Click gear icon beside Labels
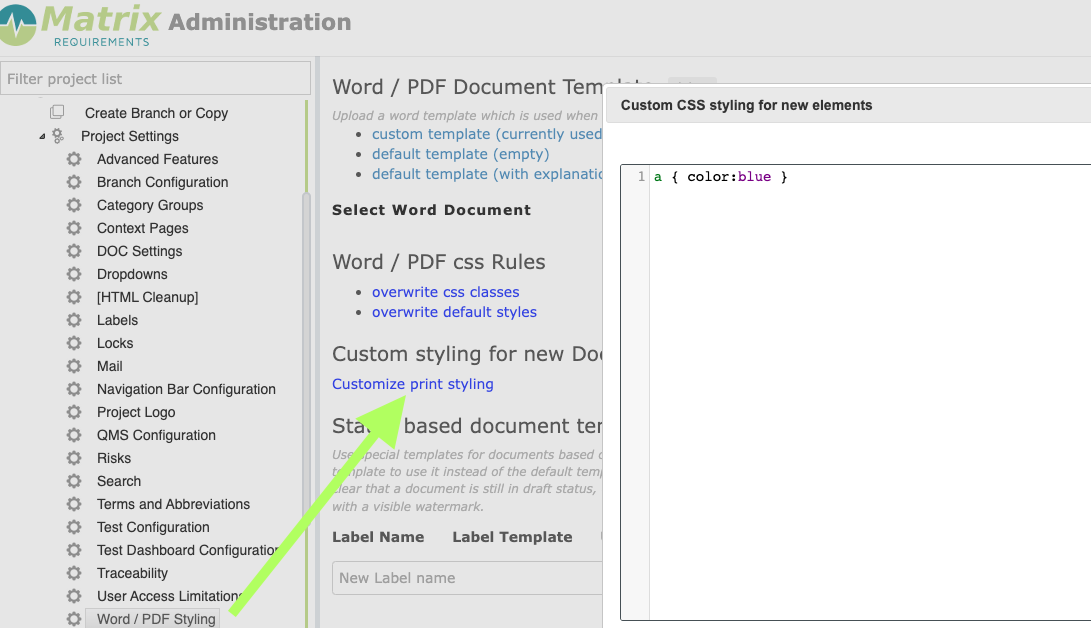Screen dimensions: 1091x628 click(74, 319)
